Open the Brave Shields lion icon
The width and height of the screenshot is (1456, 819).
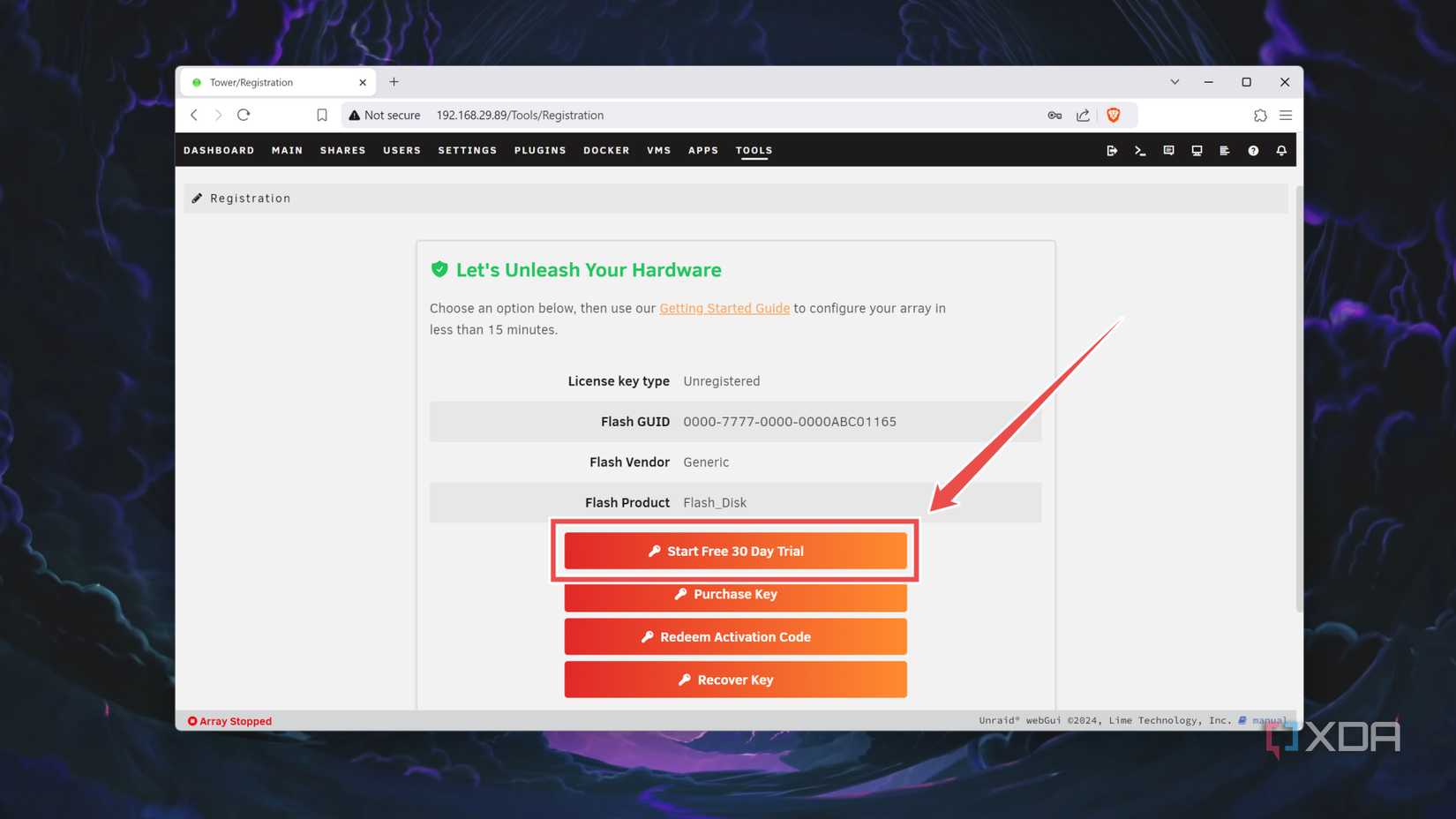pos(1114,115)
